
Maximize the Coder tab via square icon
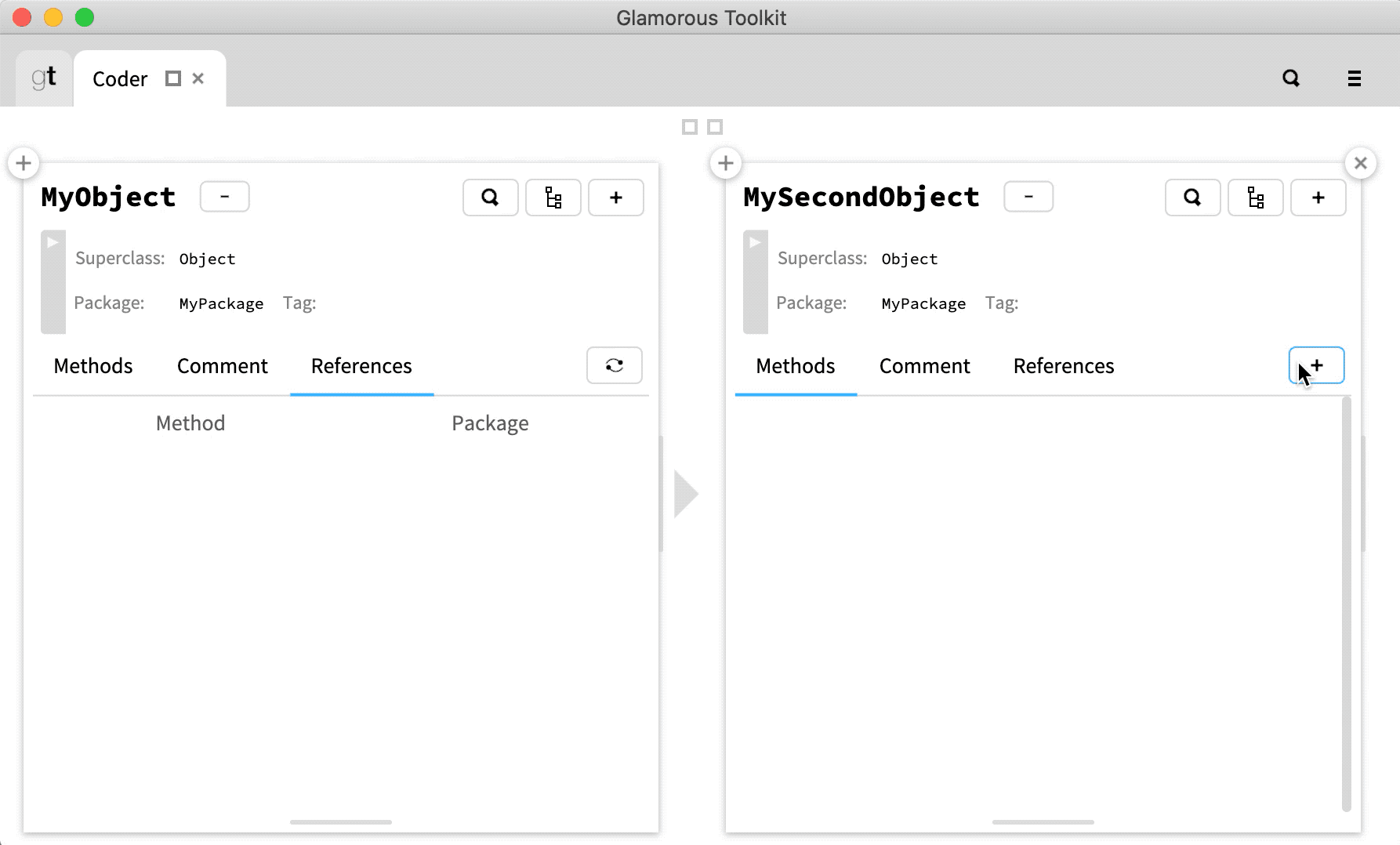tap(173, 78)
